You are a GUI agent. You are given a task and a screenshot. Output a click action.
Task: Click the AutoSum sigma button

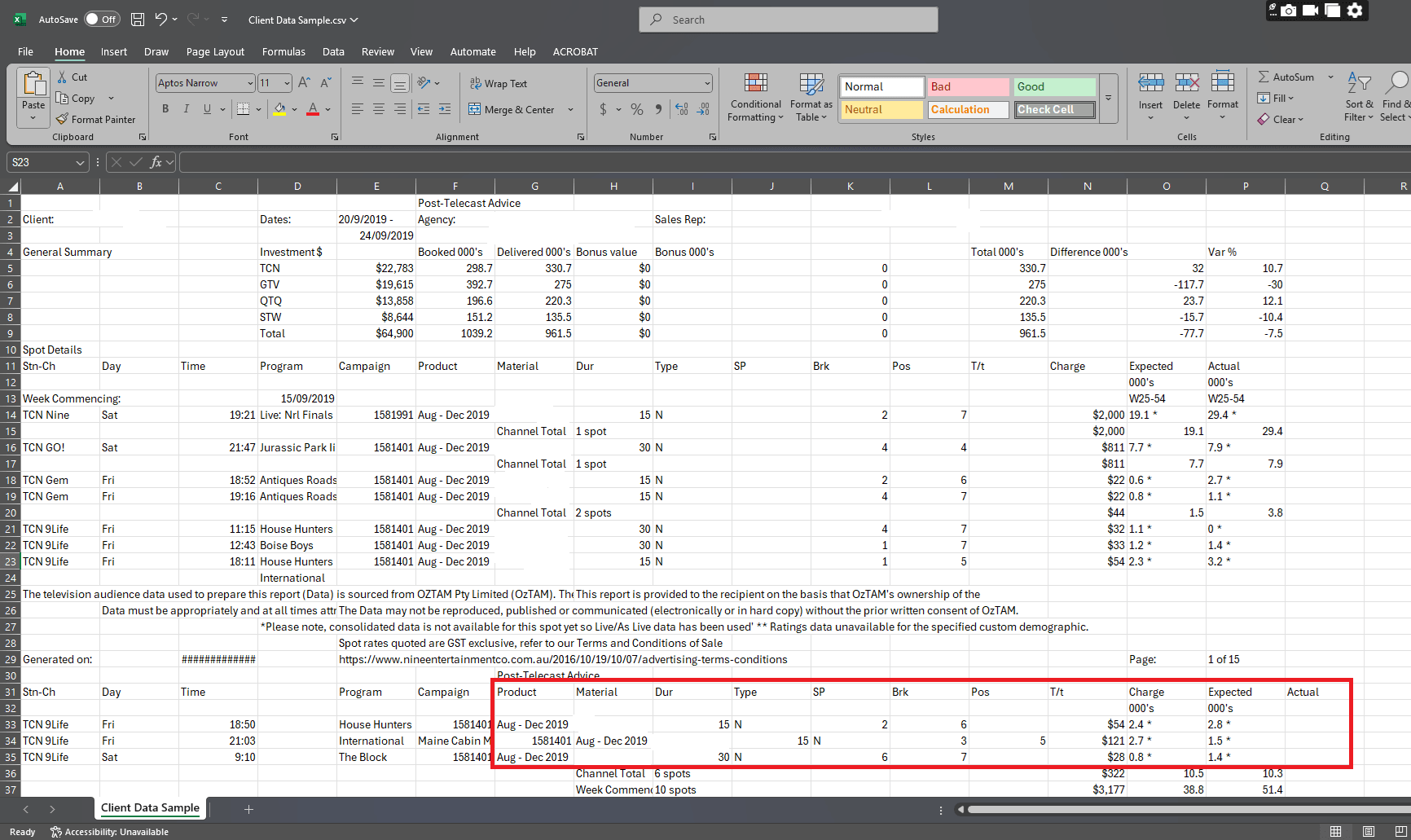[1286, 77]
